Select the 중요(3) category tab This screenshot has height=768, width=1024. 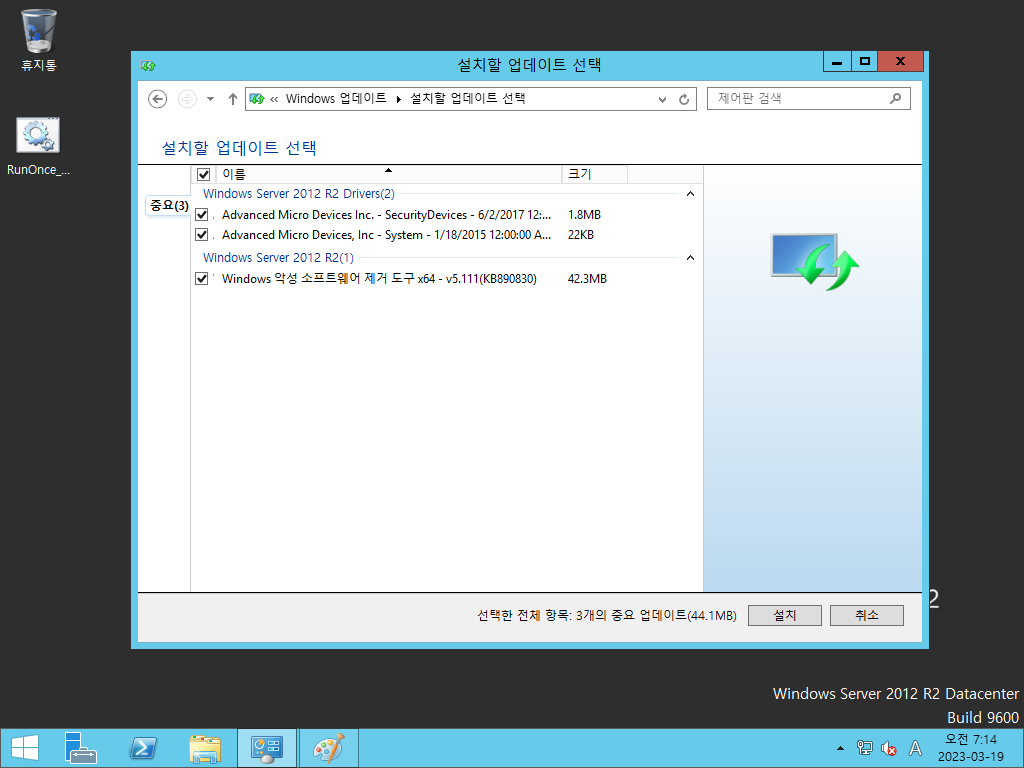click(x=169, y=206)
